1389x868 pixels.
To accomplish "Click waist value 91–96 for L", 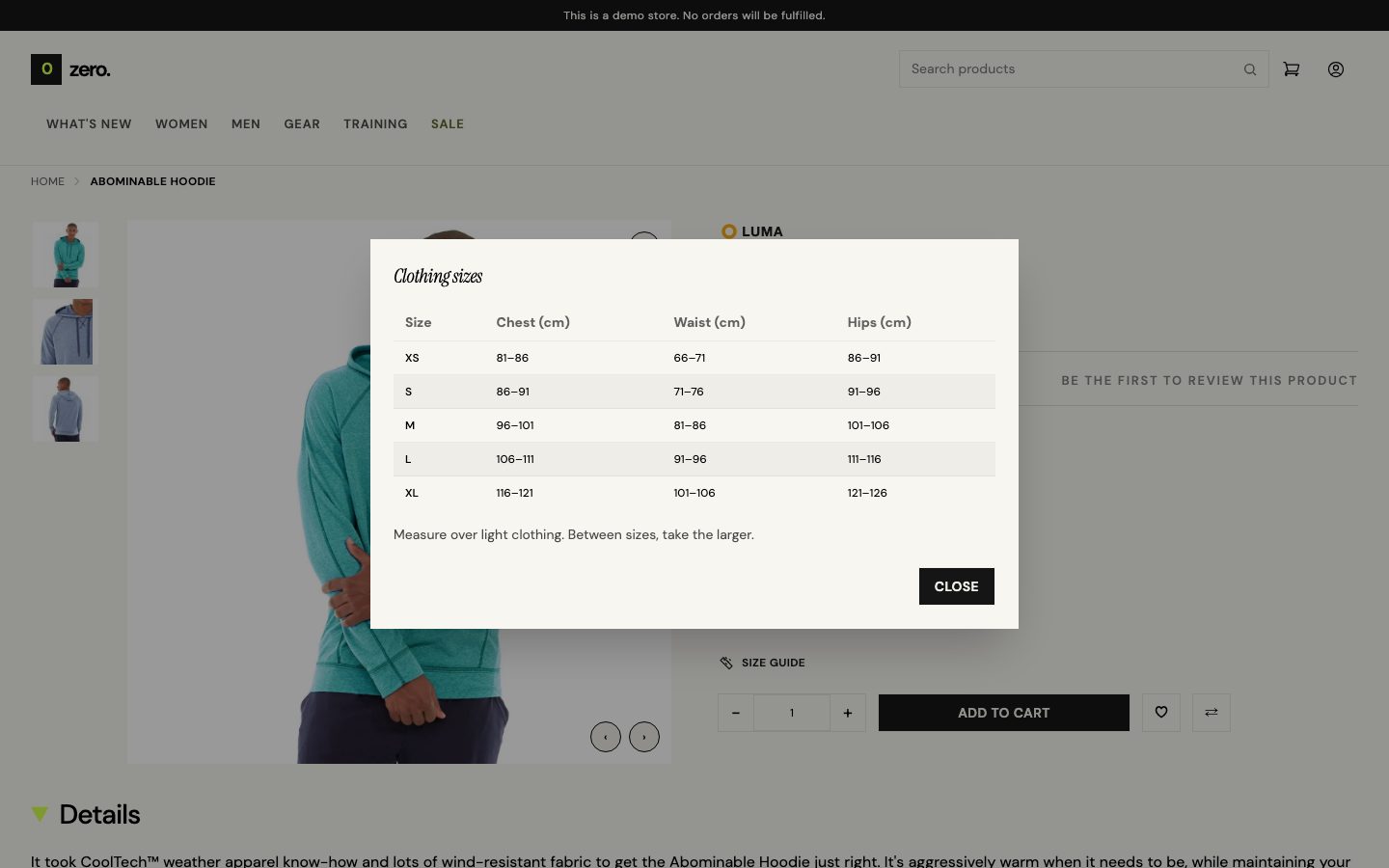I will 690,459.
